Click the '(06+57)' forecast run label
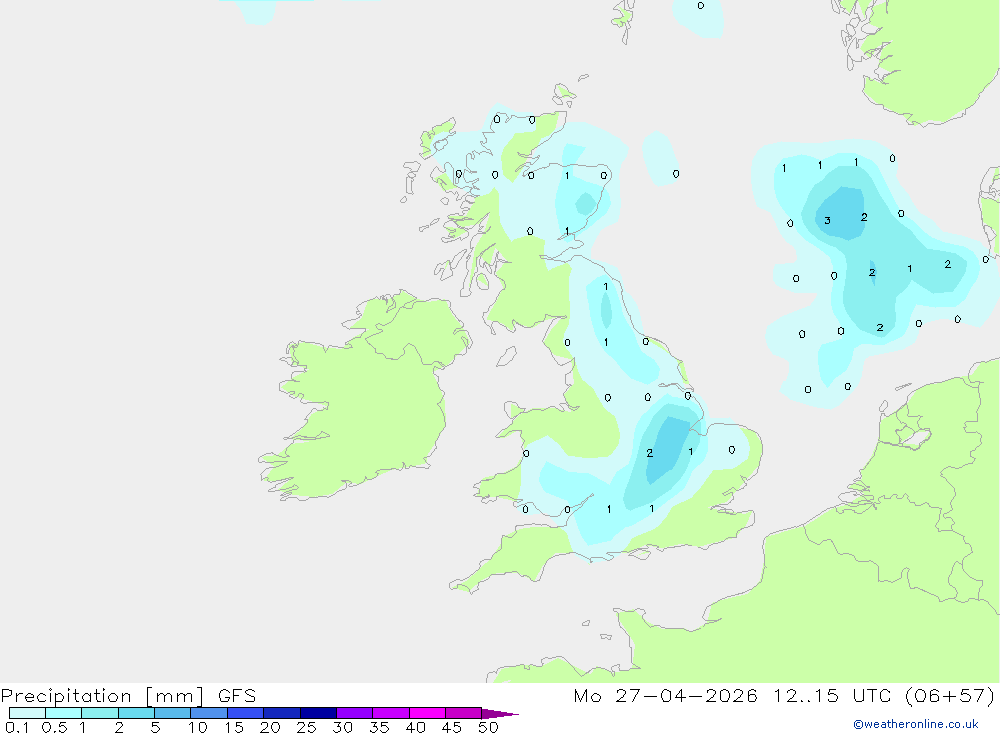Screen dimensions: 1000x733 pos(950,696)
